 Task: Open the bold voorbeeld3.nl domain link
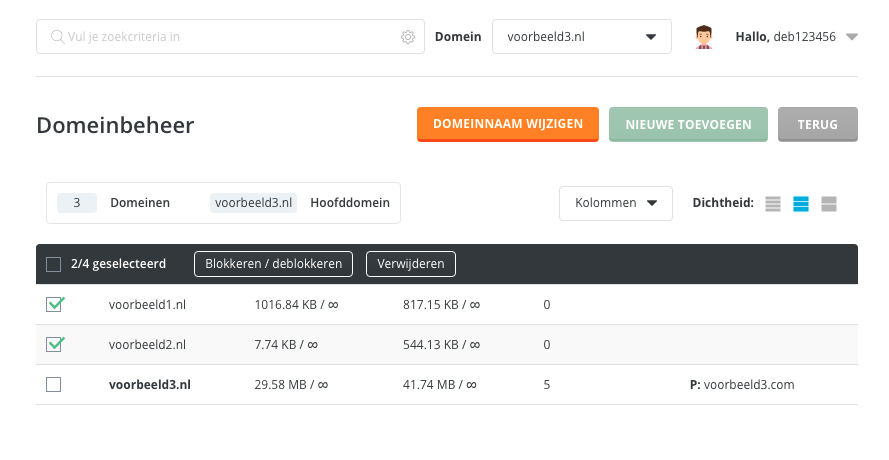(150, 385)
